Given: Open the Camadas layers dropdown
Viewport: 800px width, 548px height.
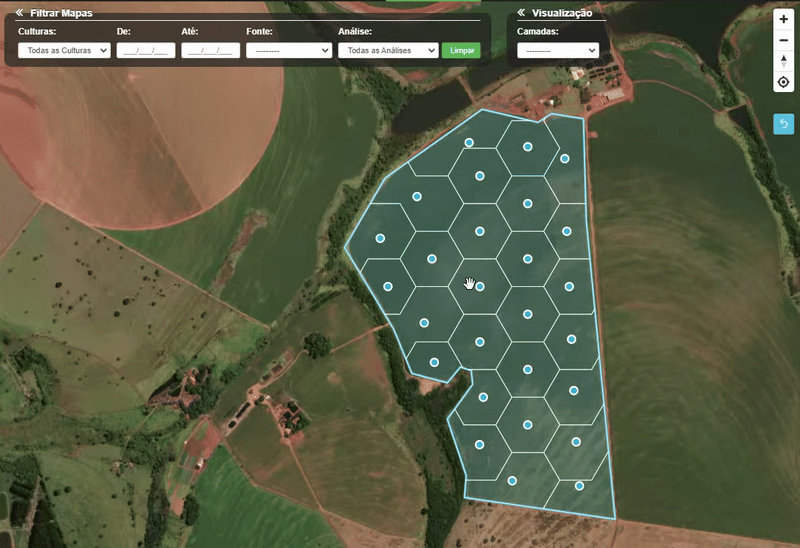Looking at the screenshot, I should tap(558, 50).
